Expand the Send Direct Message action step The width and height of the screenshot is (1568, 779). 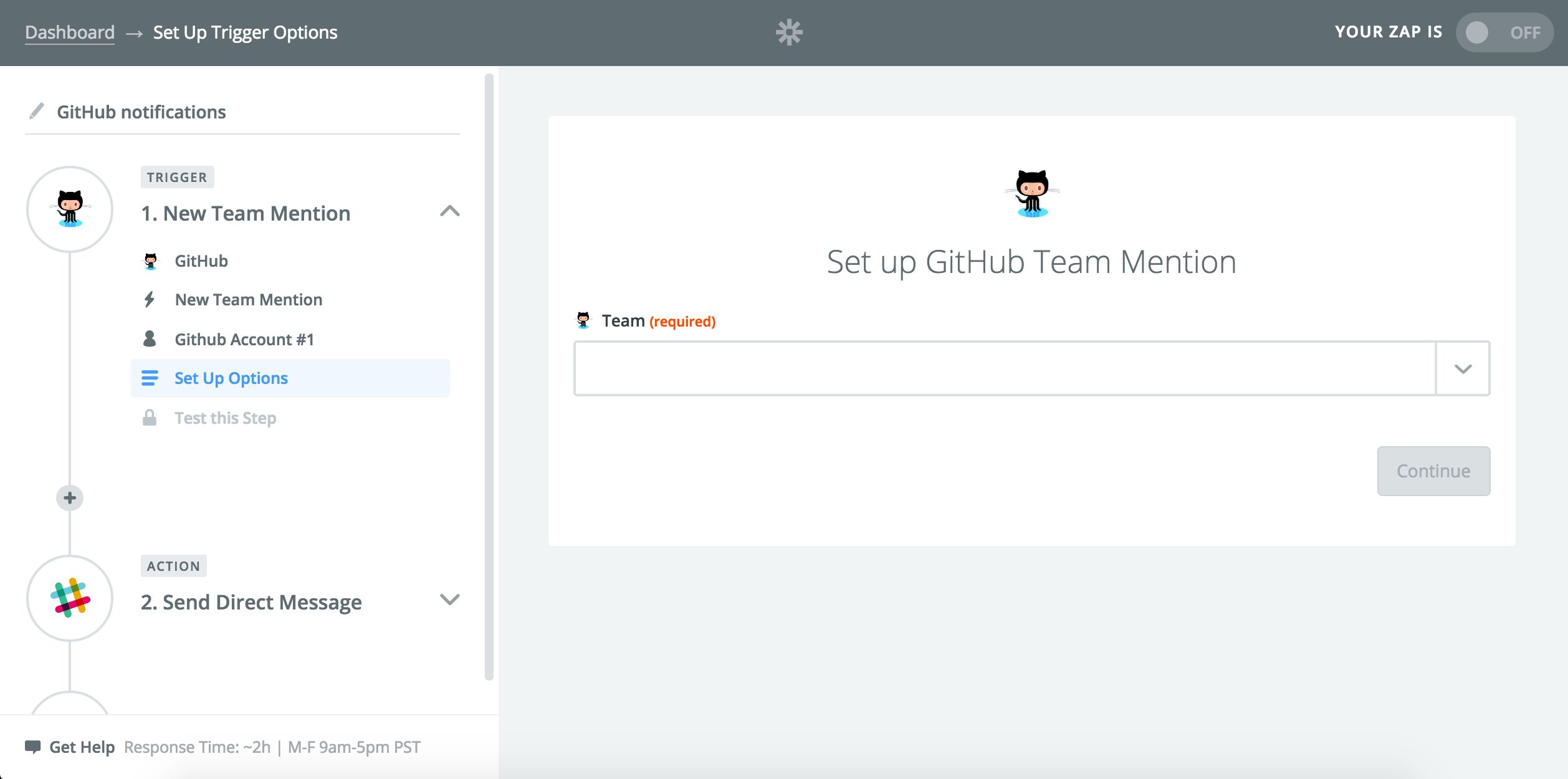pyautogui.click(x=449, y=600)
